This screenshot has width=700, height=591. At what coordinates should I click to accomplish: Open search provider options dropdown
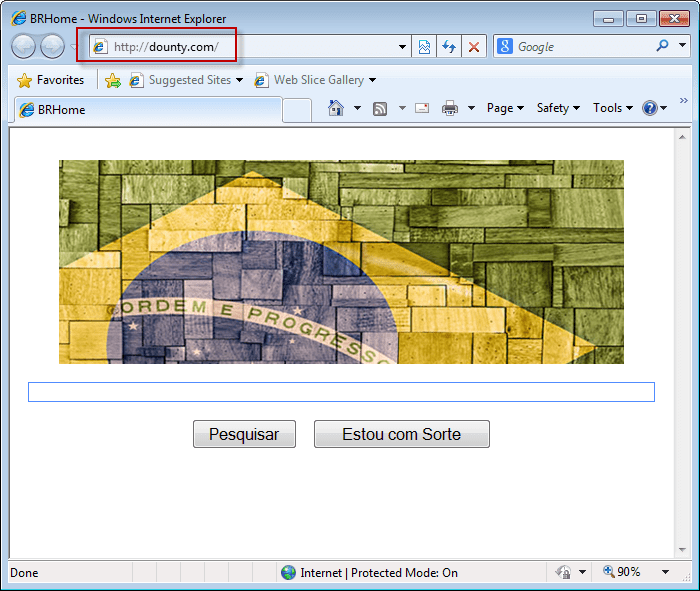(x=682, y=46)
